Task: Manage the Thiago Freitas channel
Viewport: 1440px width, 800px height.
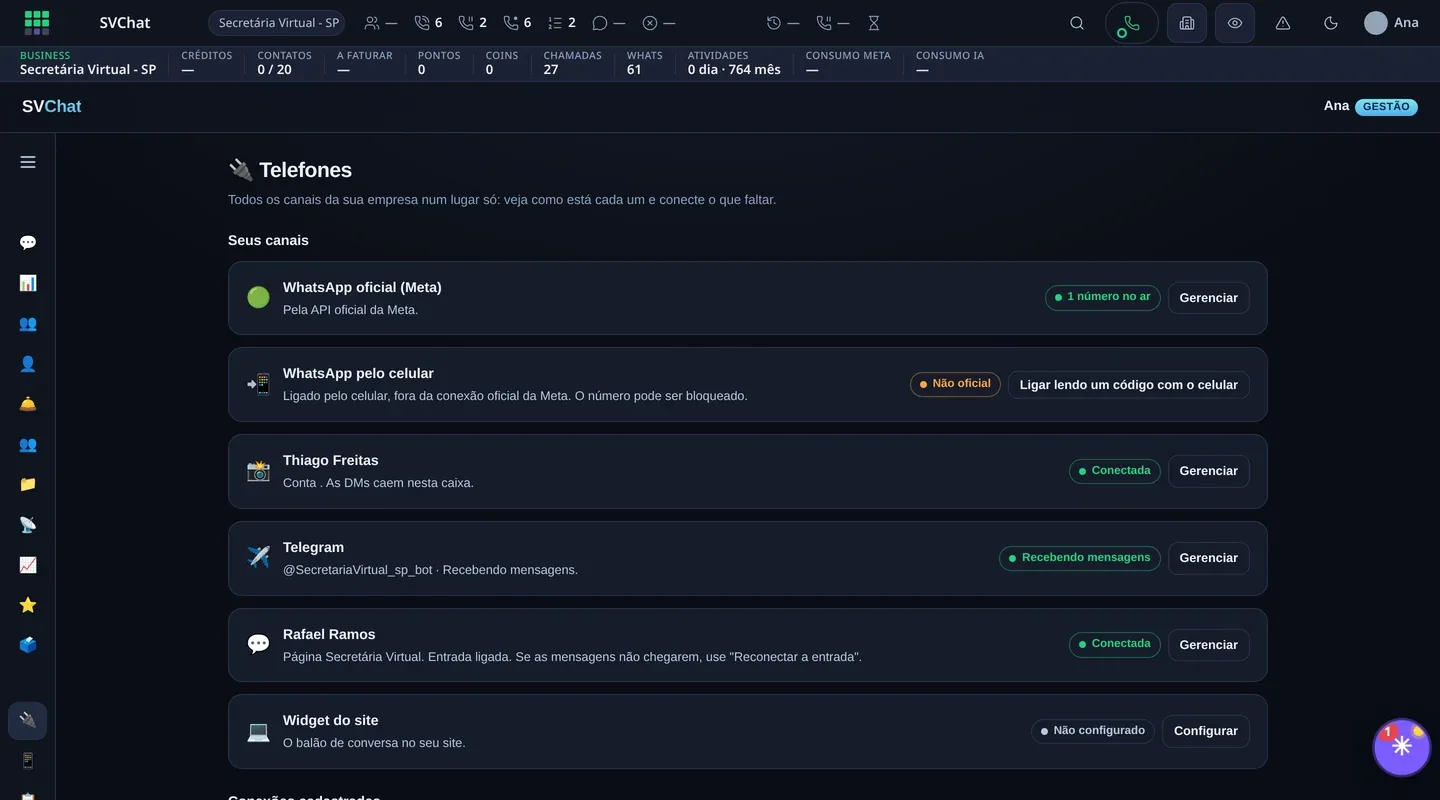Action: pyautogui.click(x=1208, y=471)
